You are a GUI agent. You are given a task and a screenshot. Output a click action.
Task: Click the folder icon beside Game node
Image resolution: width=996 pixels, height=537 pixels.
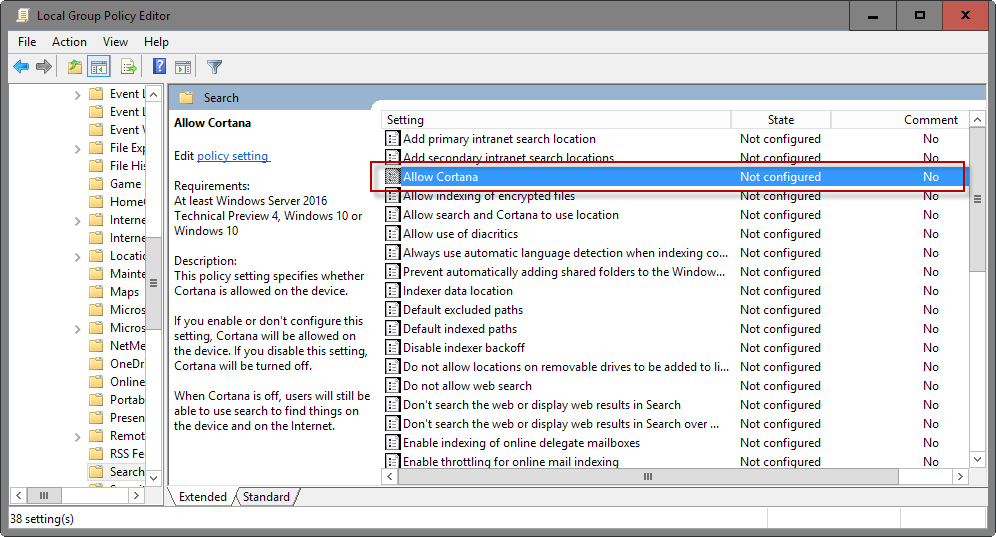(96, 183)
